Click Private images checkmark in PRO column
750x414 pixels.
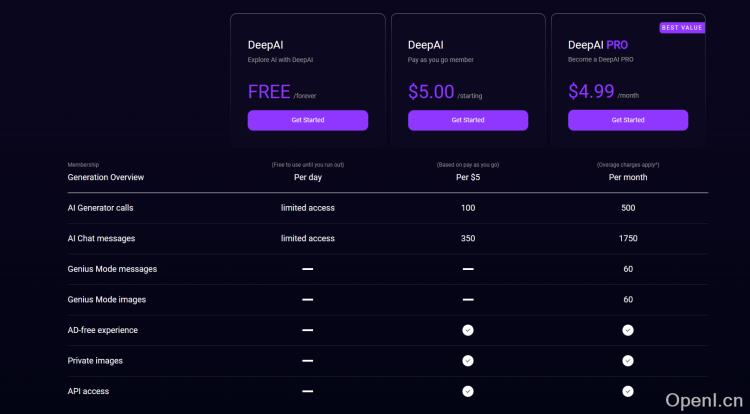click(x=628, y=361)
